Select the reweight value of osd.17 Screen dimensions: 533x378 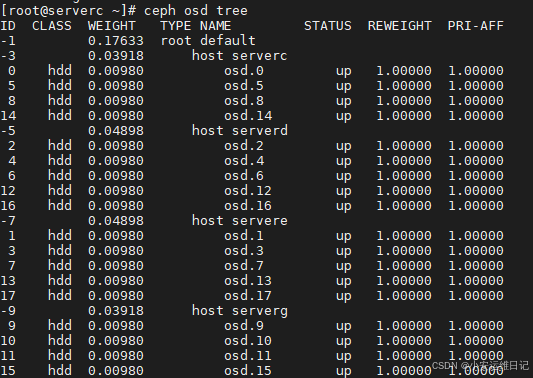point(403,296)
